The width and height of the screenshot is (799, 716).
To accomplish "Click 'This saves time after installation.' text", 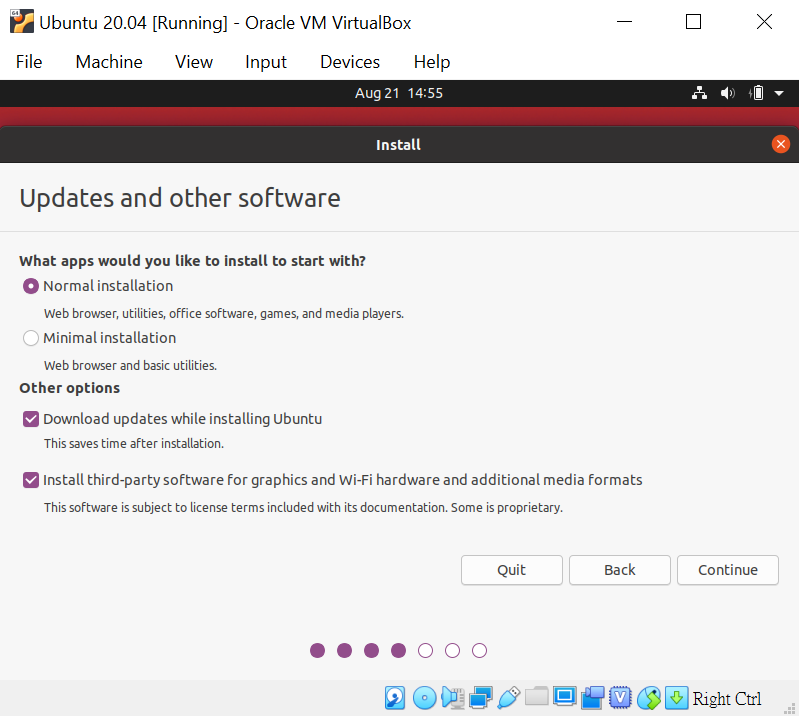I will [134, 443].
